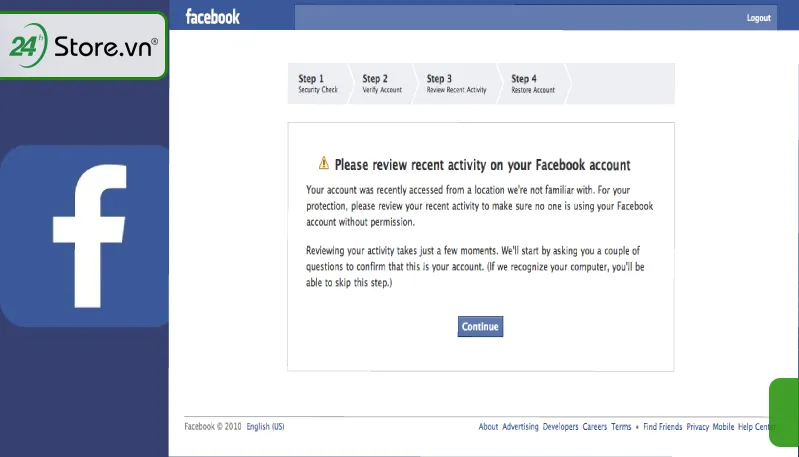The image size is (799, 457).
Task: Click the large Facebook f icon
Action: click(85, 236)
